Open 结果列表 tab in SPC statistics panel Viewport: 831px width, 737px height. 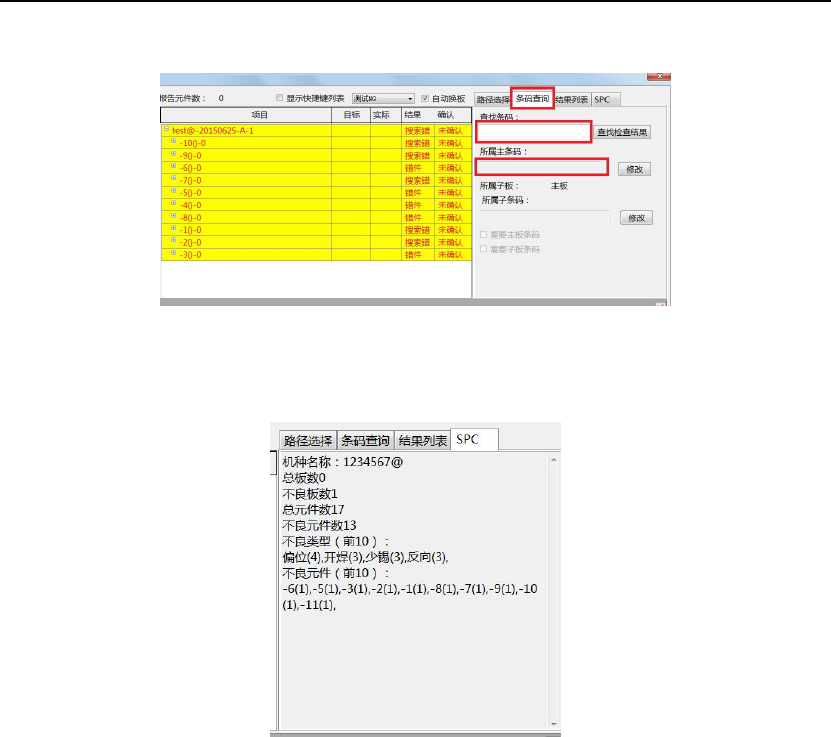click(422, 440)
